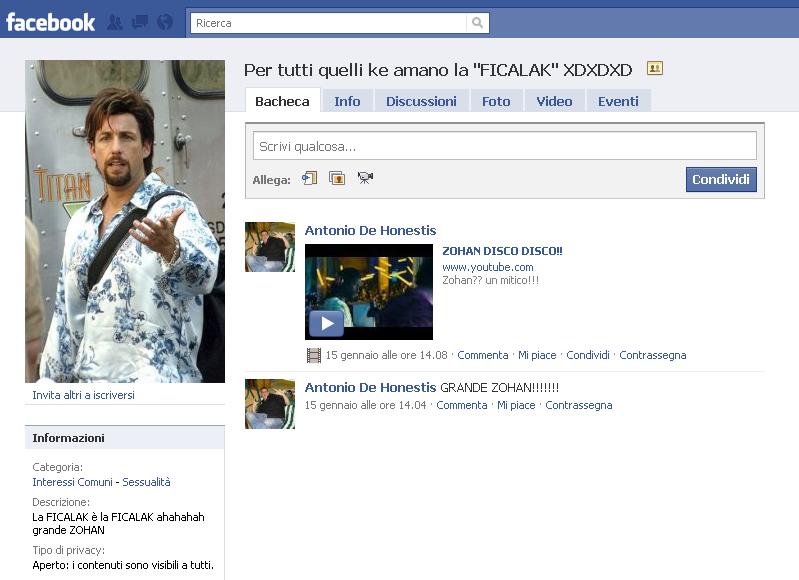Open the notifications globe icon
The image size is (799, 580).
coord(165,22)
